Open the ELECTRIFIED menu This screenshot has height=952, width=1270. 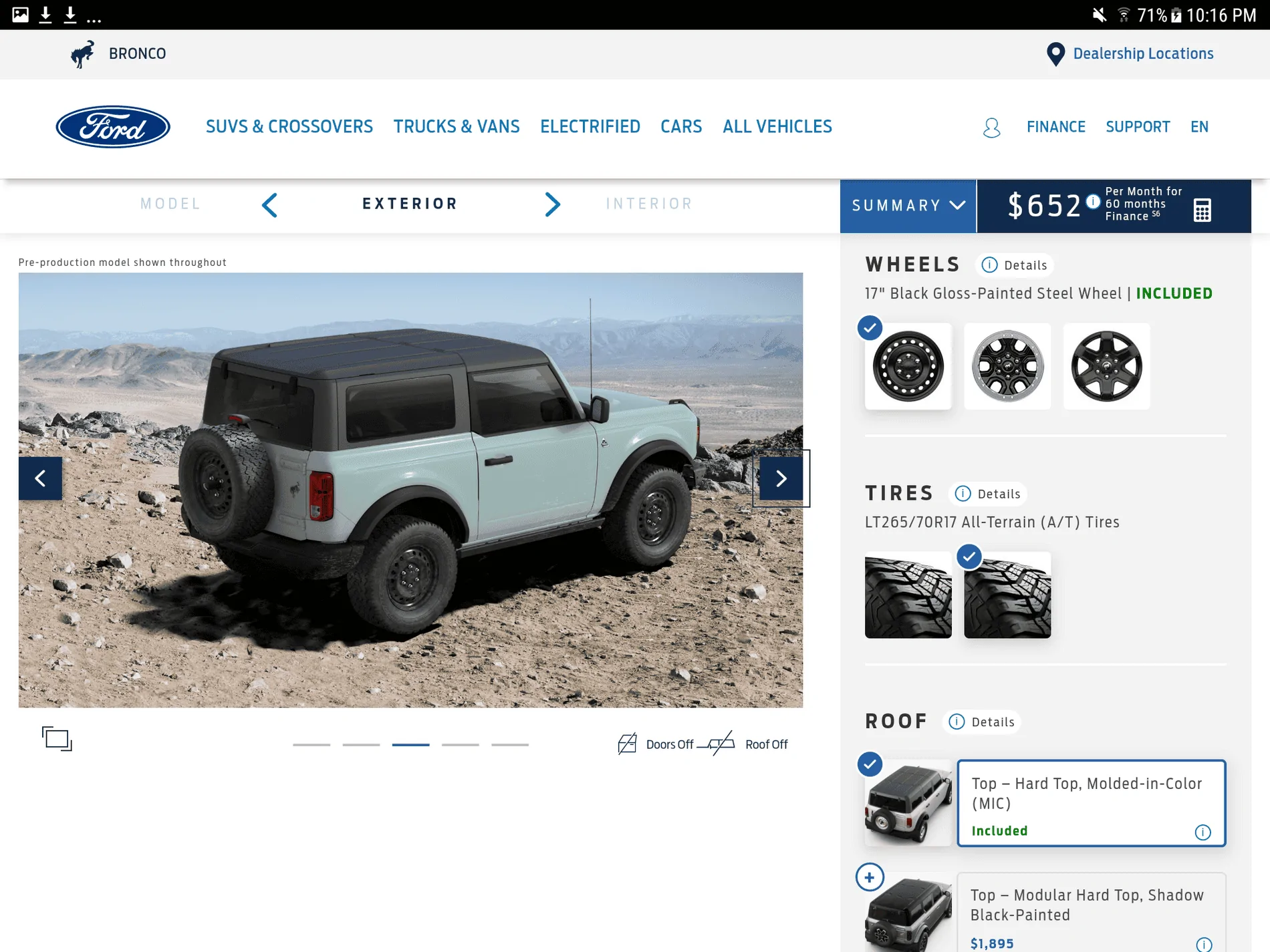point(590,127)
